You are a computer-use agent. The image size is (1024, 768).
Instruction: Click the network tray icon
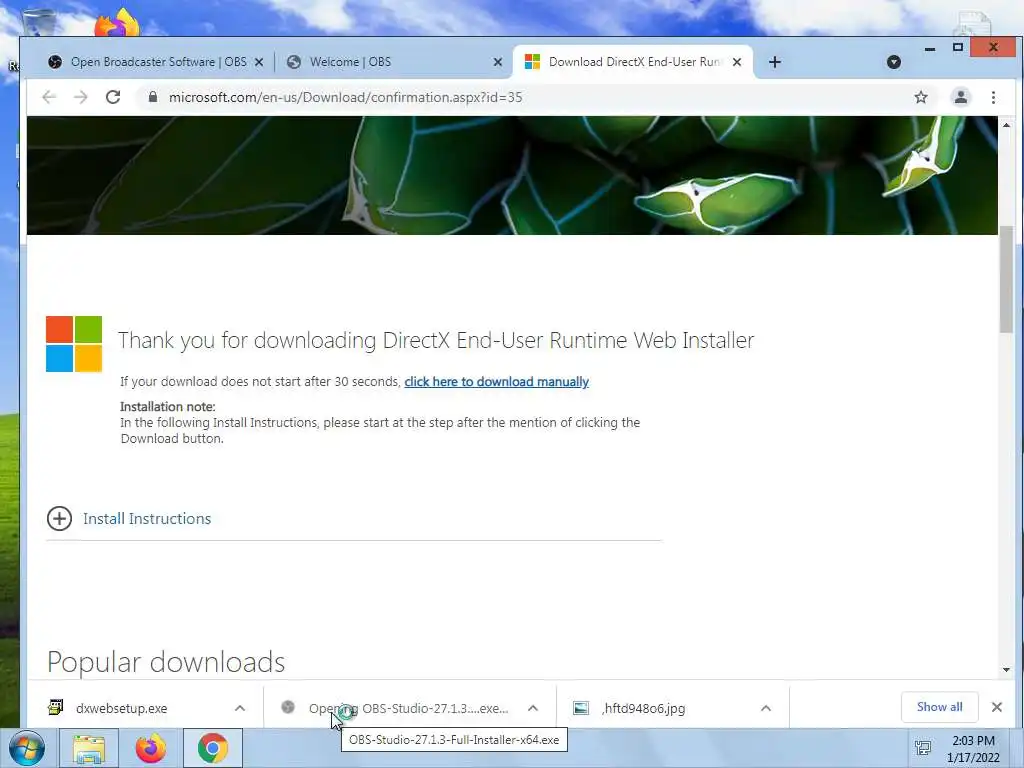[x=923, y=748]
